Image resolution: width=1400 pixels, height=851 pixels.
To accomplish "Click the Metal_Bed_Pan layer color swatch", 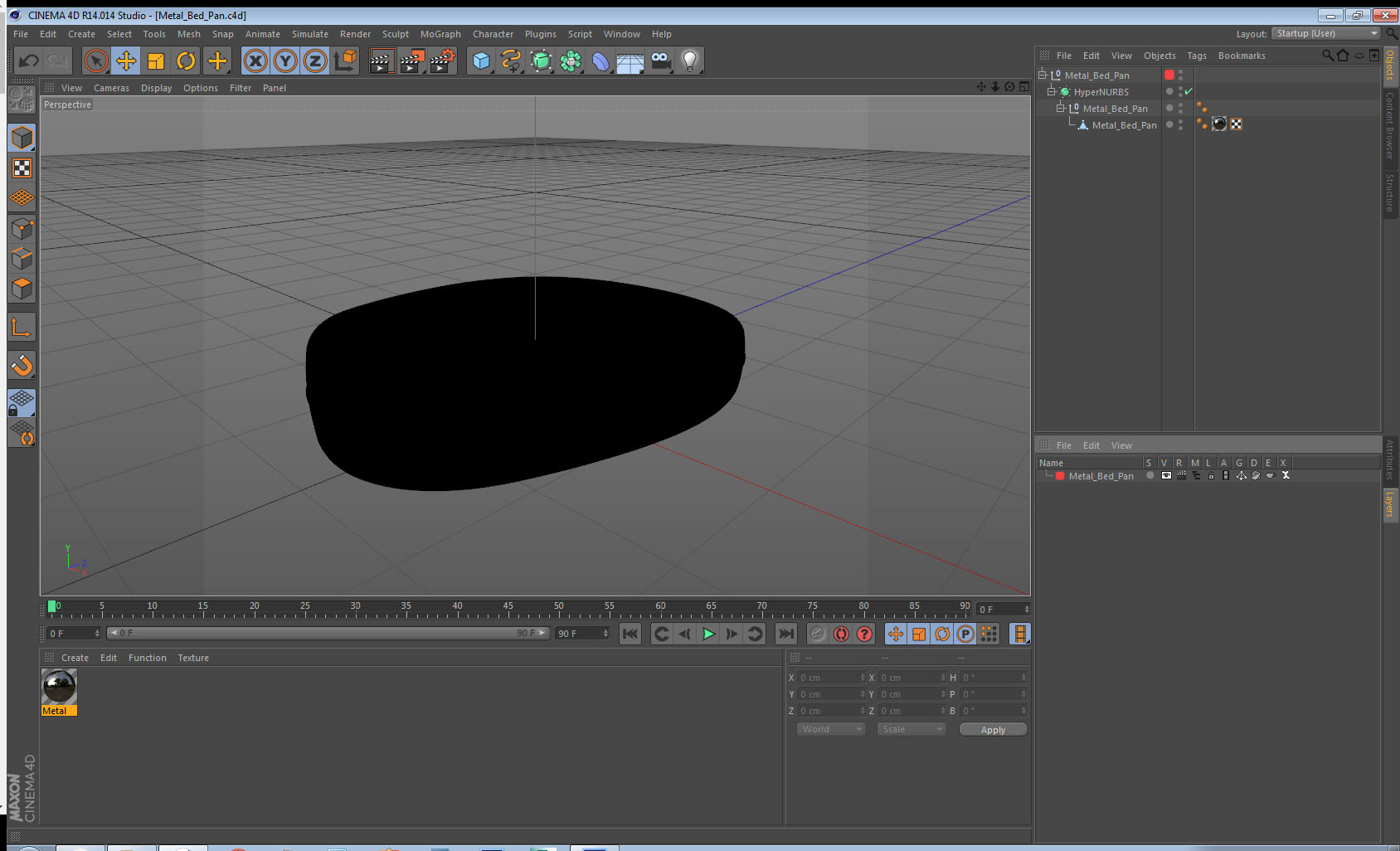I will 1060,476.
